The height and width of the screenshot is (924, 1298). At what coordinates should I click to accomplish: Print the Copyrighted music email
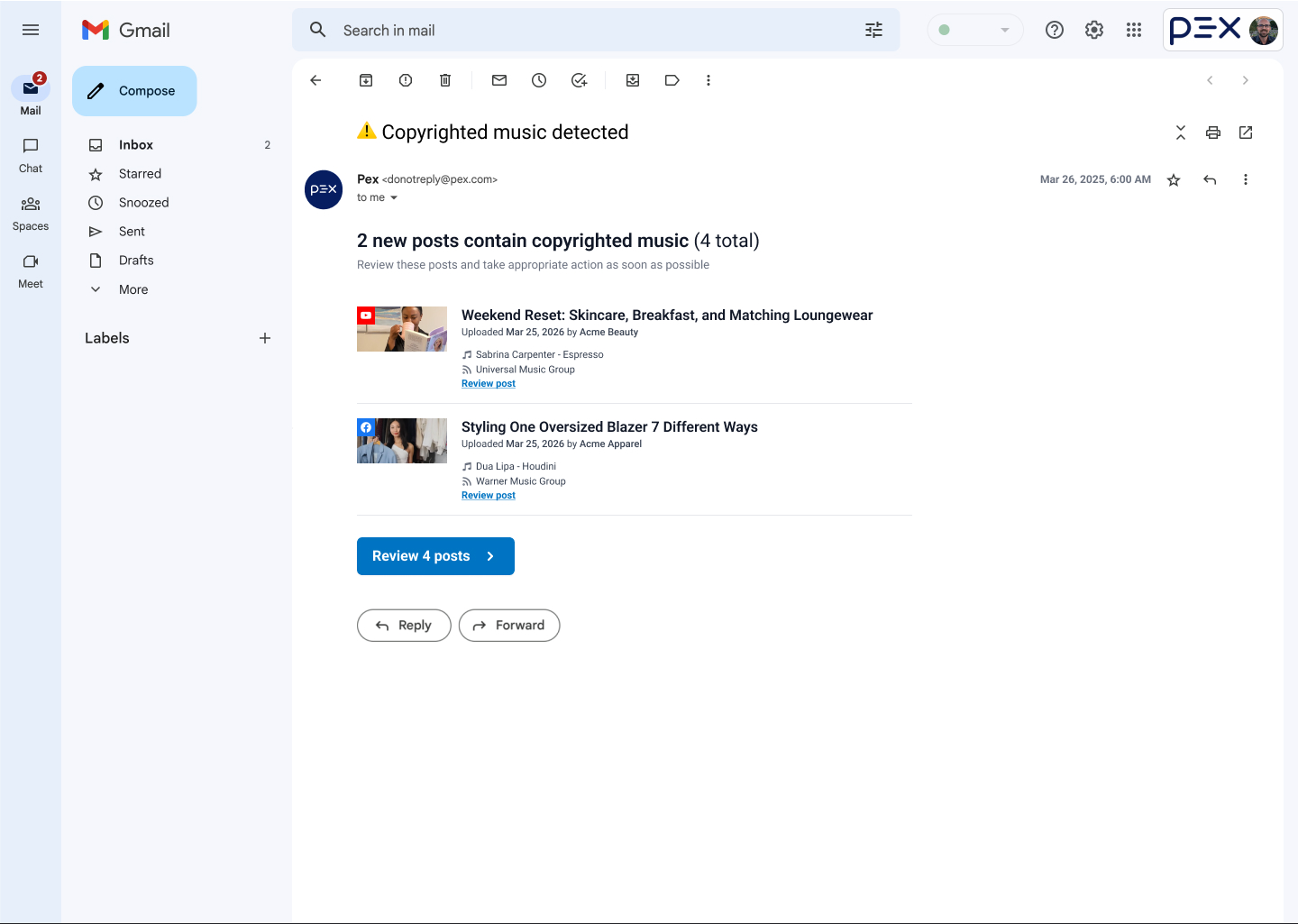(1213, 133)
